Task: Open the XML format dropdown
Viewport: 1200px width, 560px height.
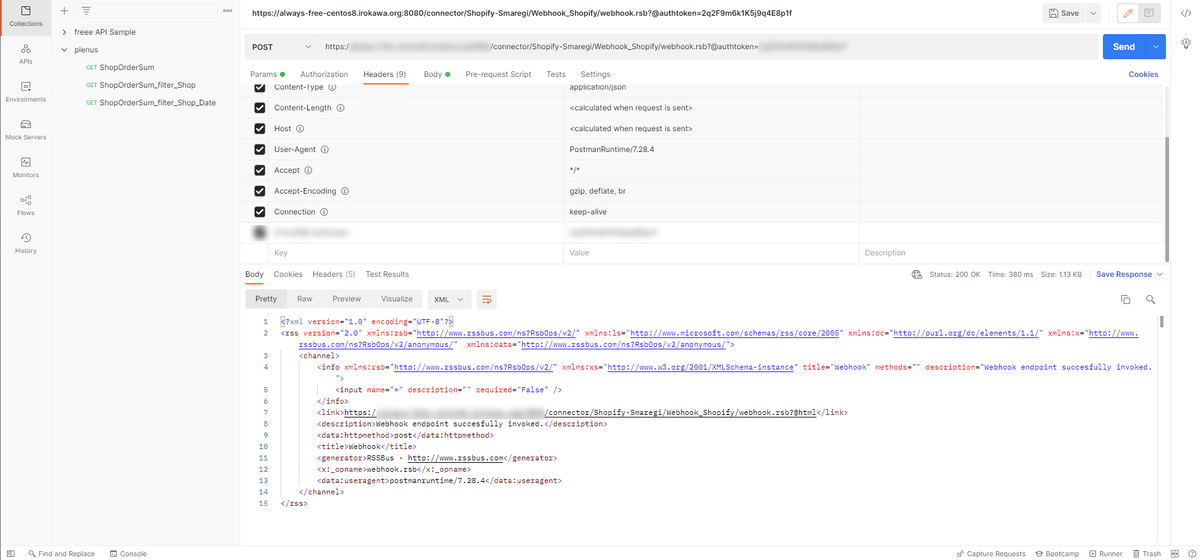Action: pos(449,299)
